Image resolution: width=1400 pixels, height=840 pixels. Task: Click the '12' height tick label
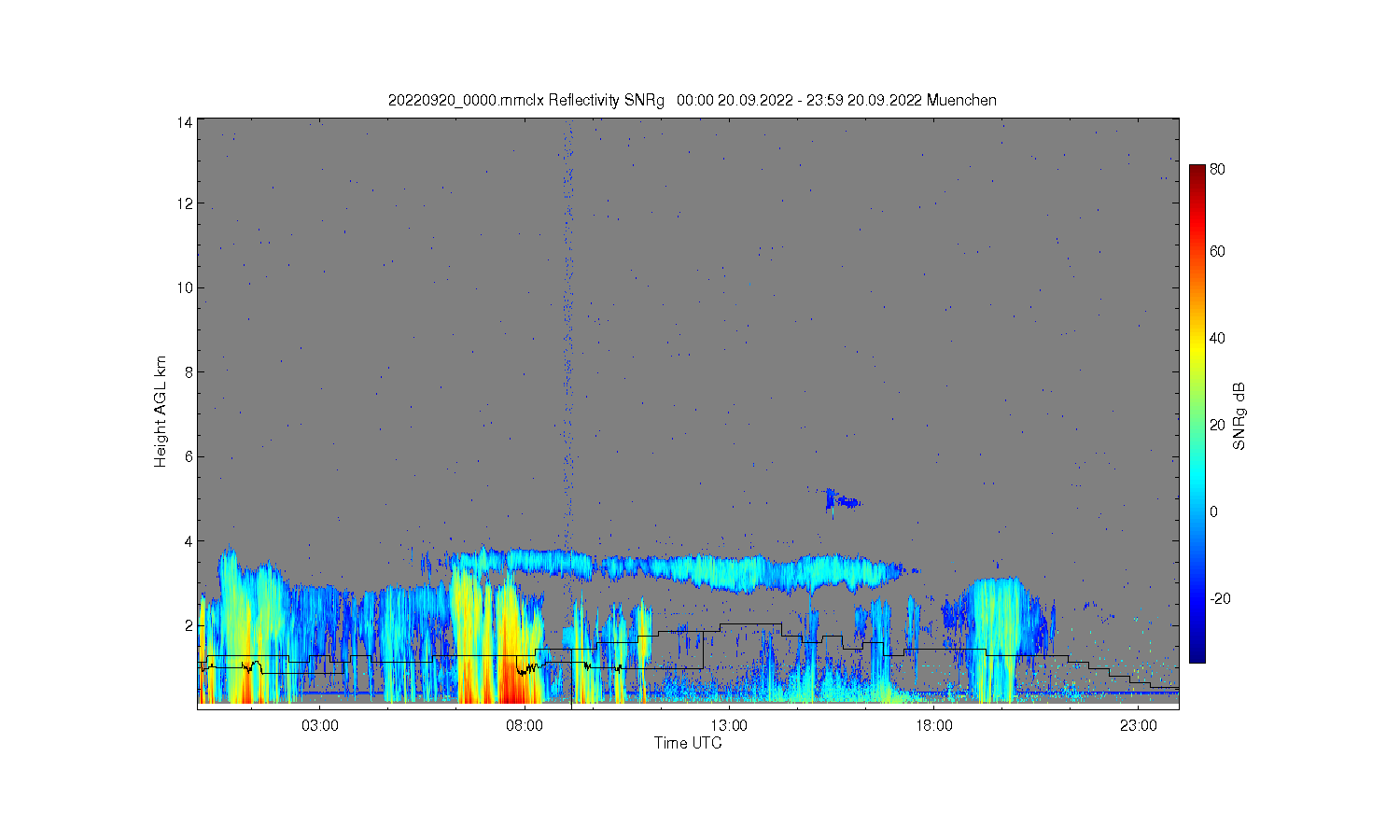tap(185, 203)
